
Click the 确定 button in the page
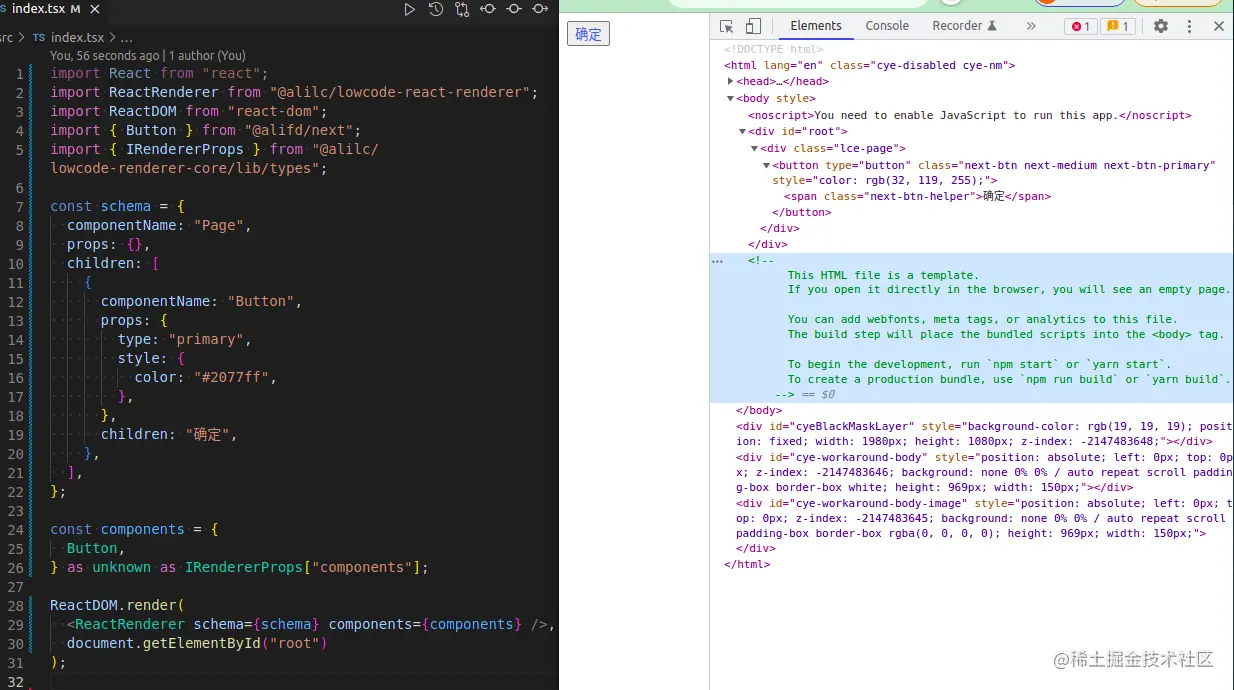588,33
